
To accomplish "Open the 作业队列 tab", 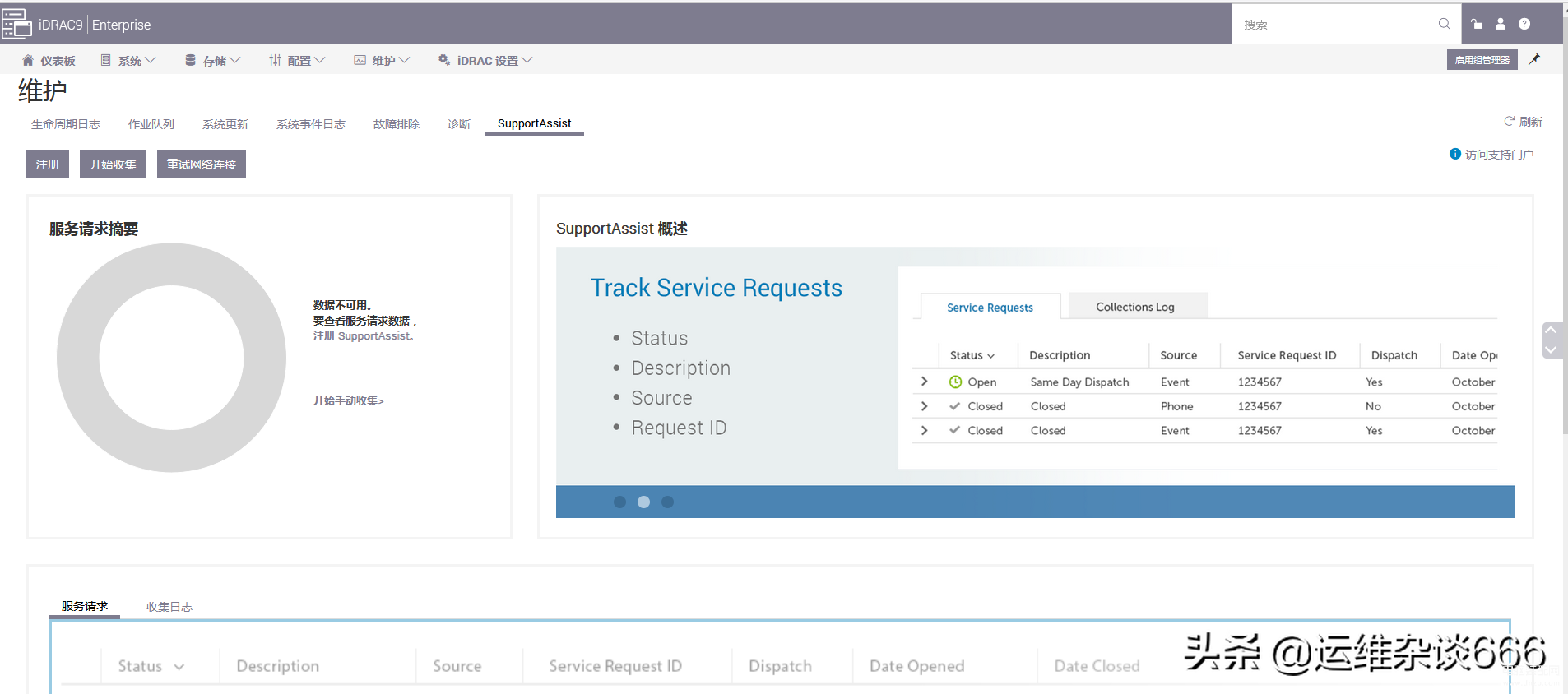I will tap(151, 124).
